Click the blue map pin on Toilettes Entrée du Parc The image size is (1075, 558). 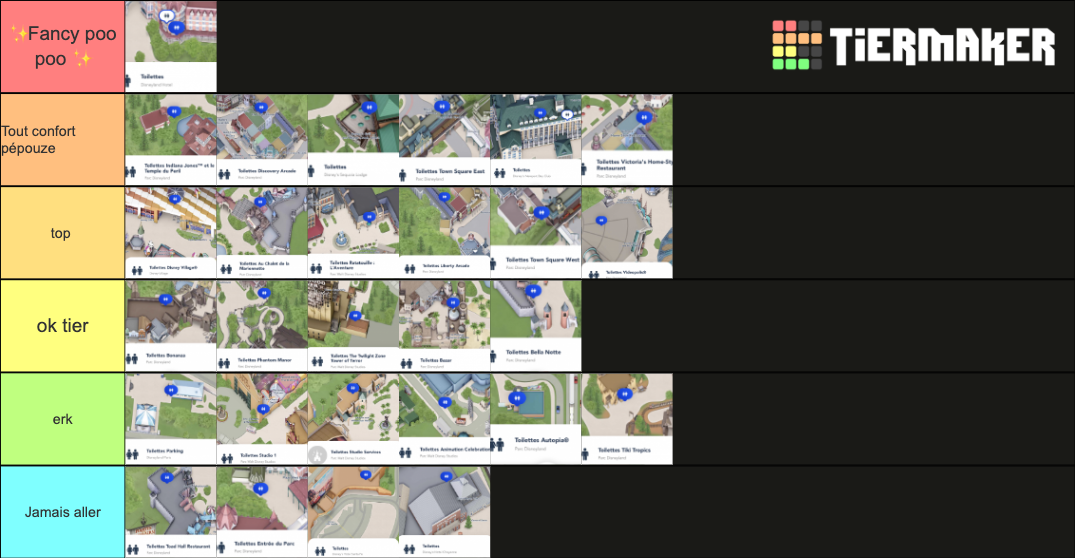coord(260,489)
